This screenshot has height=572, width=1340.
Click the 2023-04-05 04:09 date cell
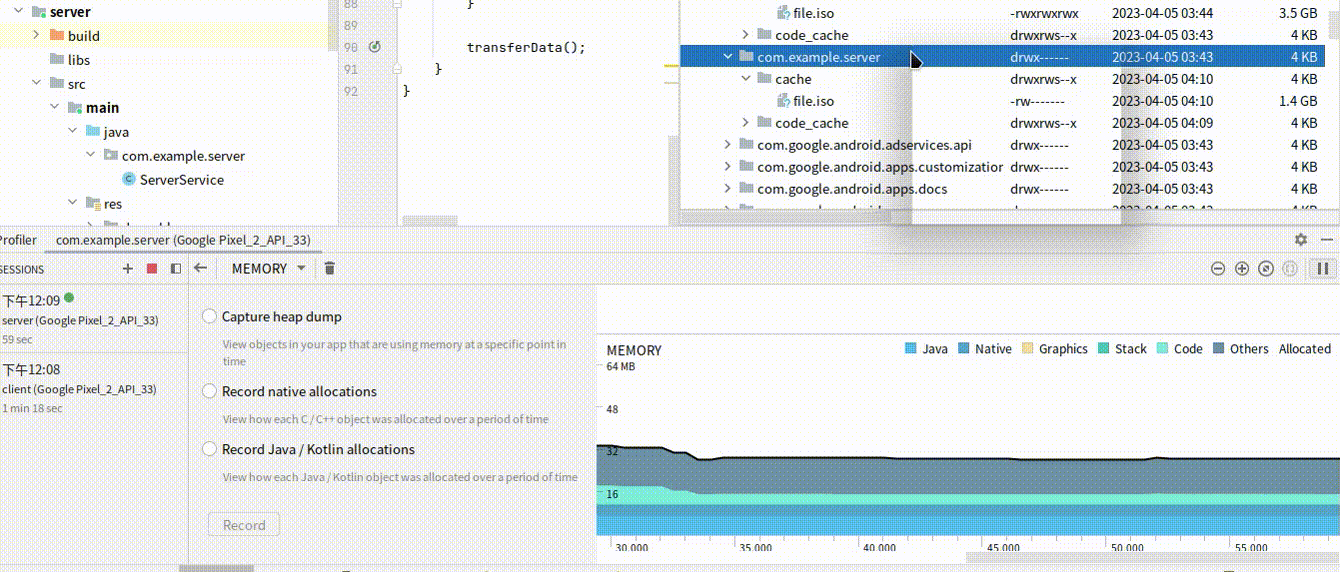tap(1162, 123)
